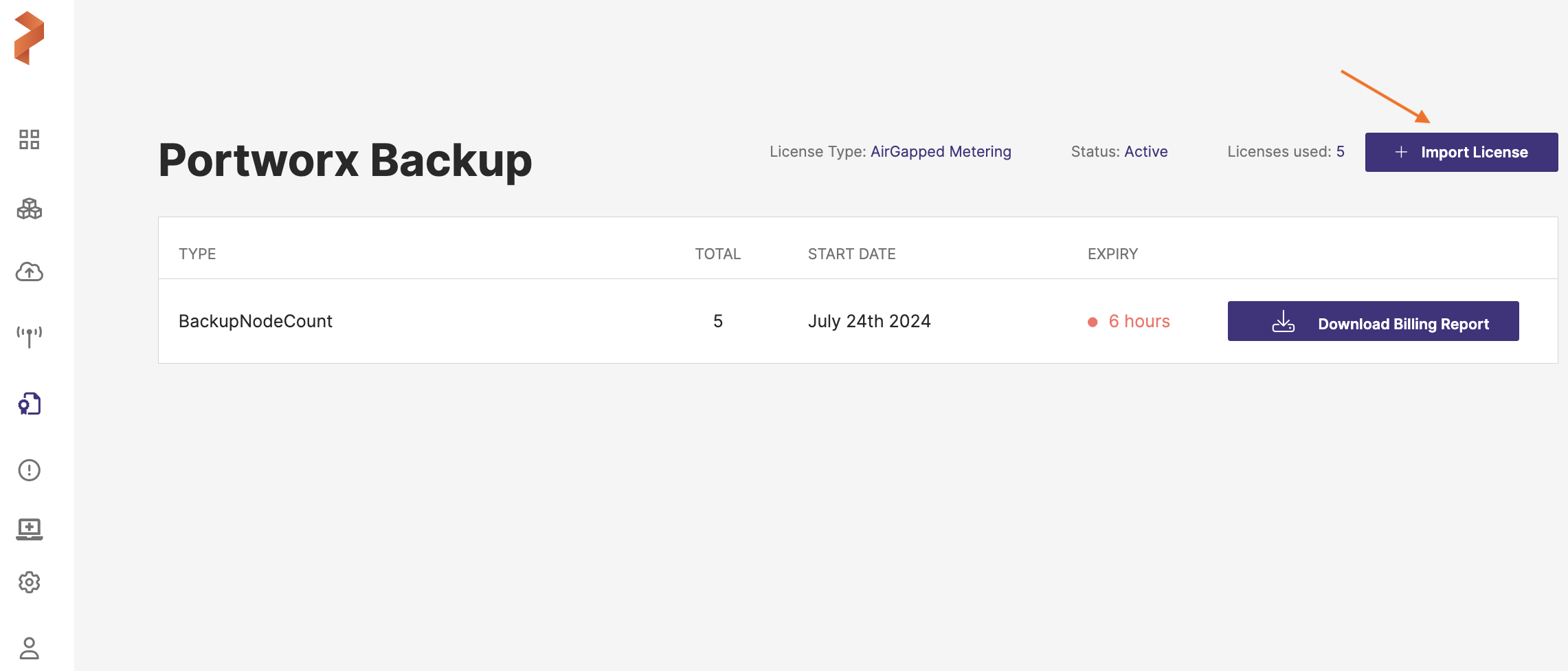Click the EXPIRY column header

click(x=1112, y=254)
